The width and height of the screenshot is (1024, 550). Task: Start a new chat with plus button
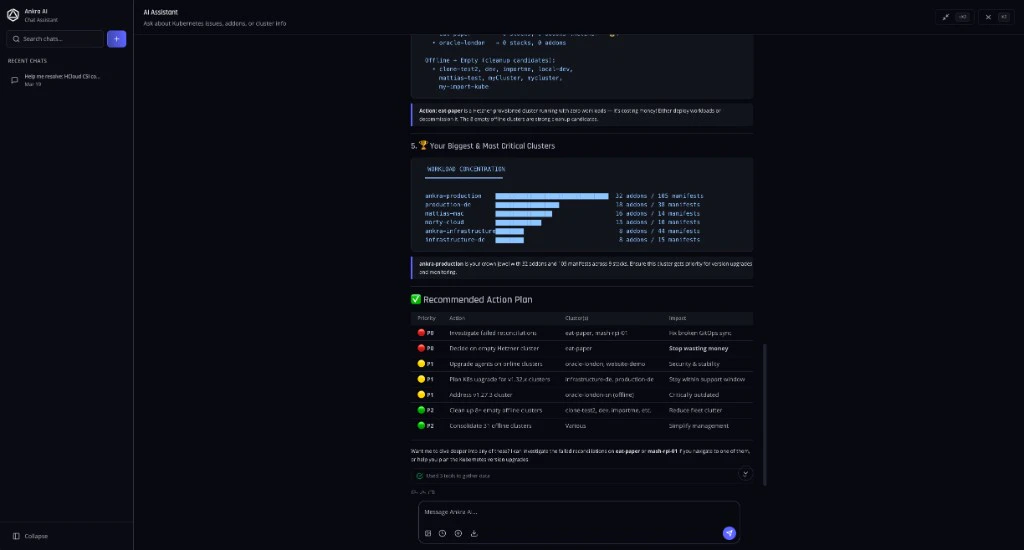pos(116,39)
